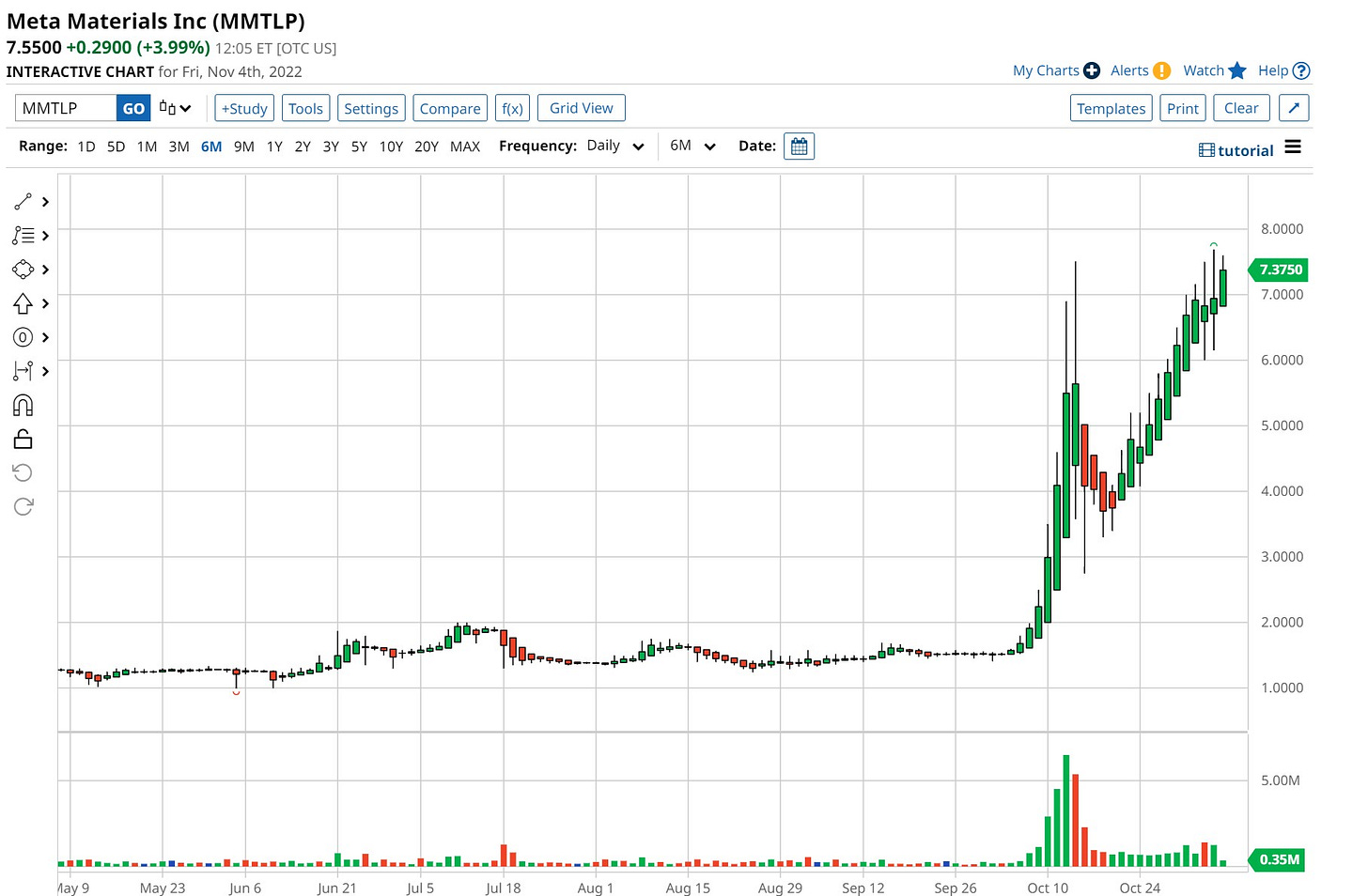
Task: Open the tutorial video link
Action: (x=1236, y=150)
